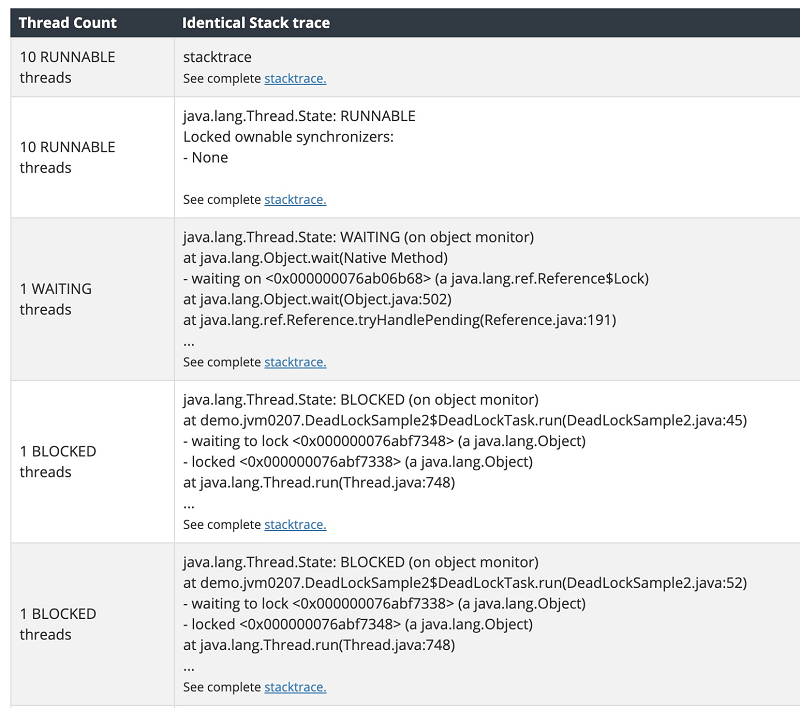Screen dimensions: 800x708
Task: Open stacktrace link for DeadLockSample2.java:45 blocked thread
Action: click(x=295, y=524)
